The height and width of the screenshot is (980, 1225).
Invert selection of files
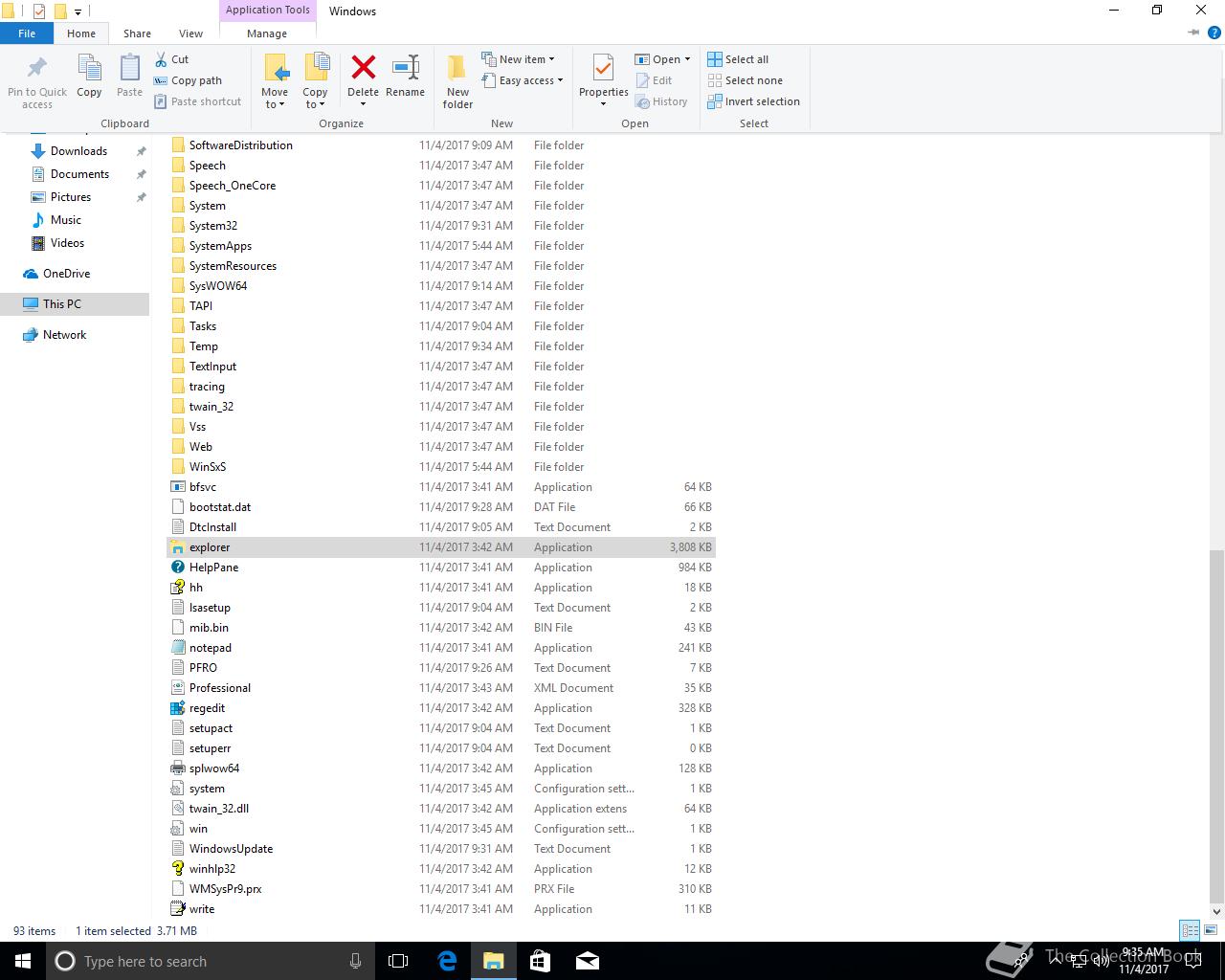(x=753, y=101)
